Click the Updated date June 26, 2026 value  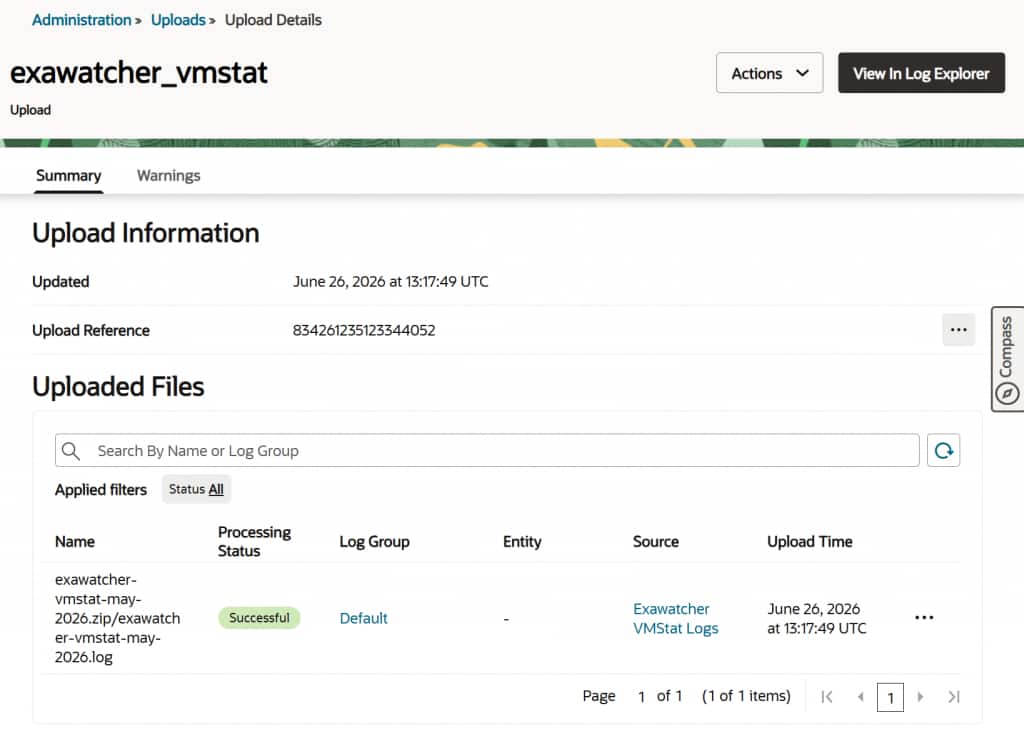[x=391, y=282]
